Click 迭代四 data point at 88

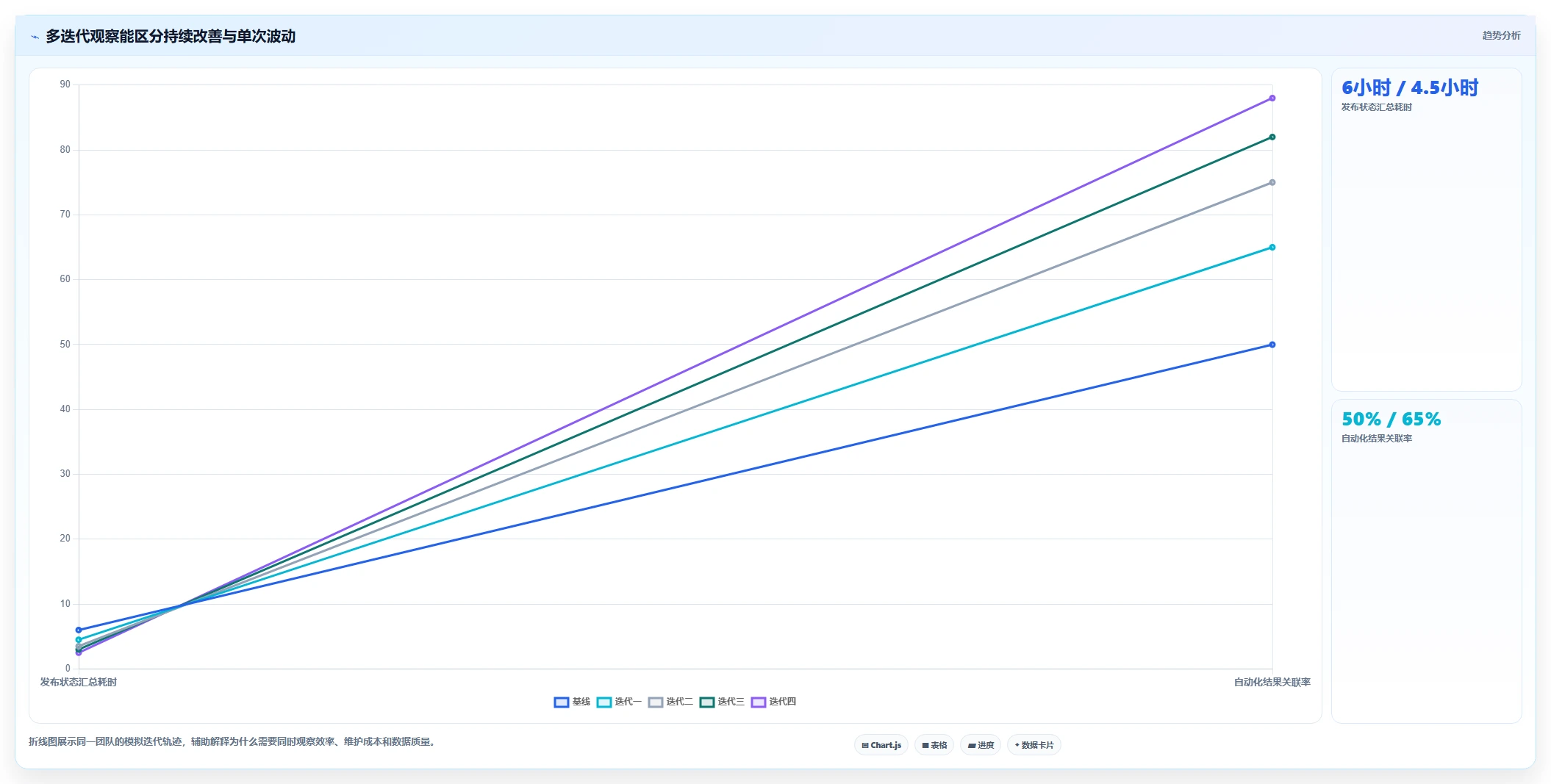(x=1272, y=98)
